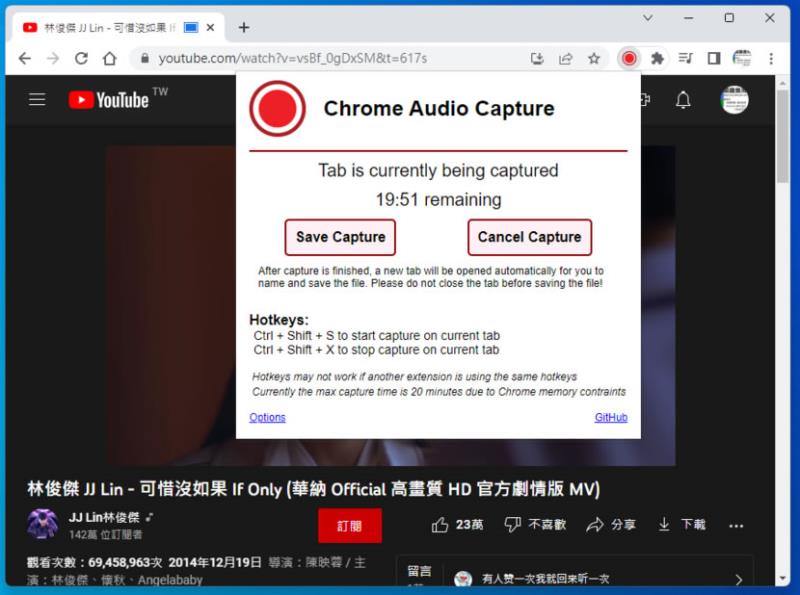800x595 pixels.
Task: Go back to the previous page
Action: pyautogui.click(x=24, y=58)
